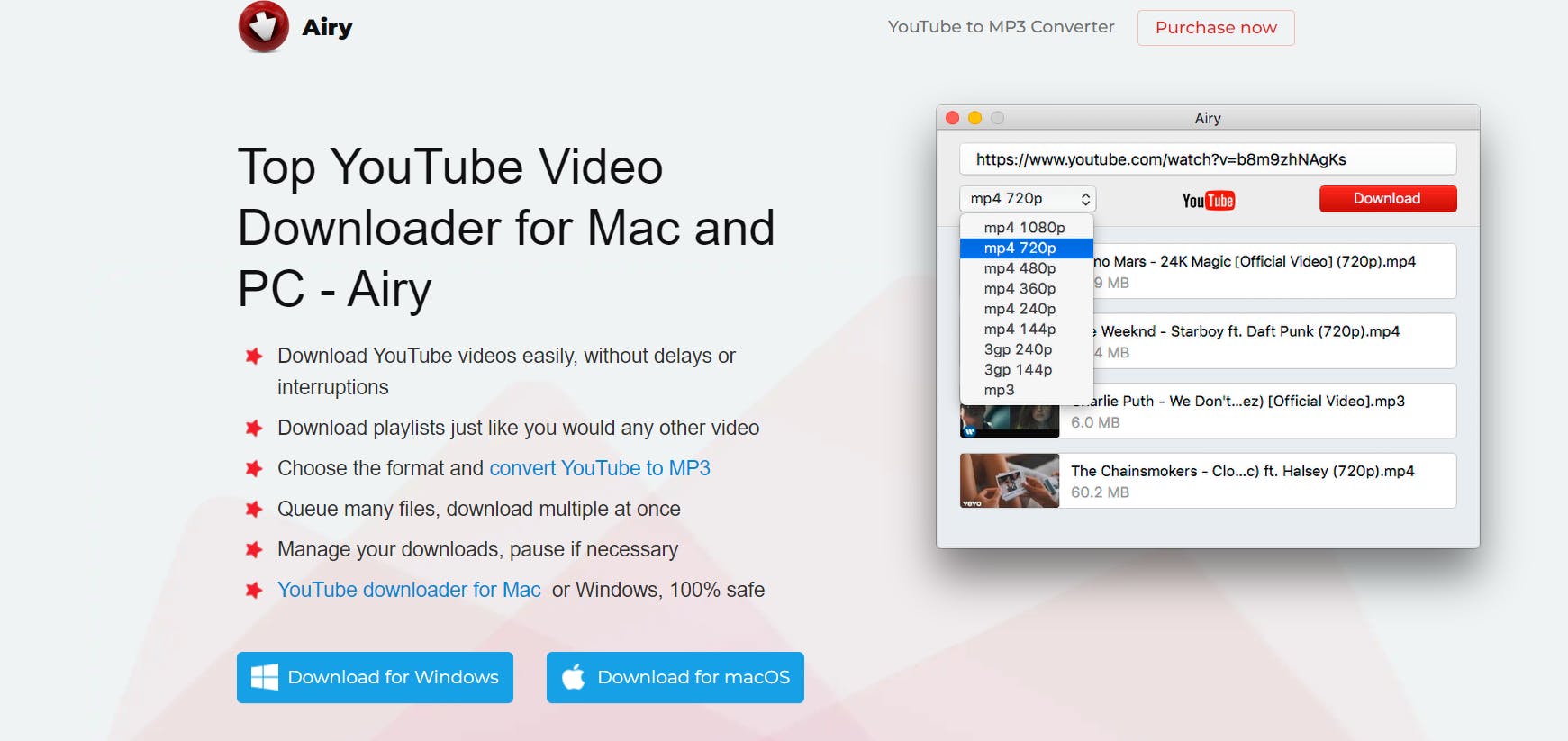Click the YouTube URL input field

(1208, 159)
